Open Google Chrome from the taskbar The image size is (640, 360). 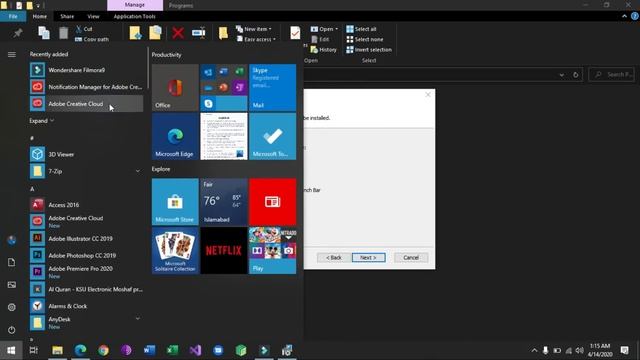coord(103,350)
